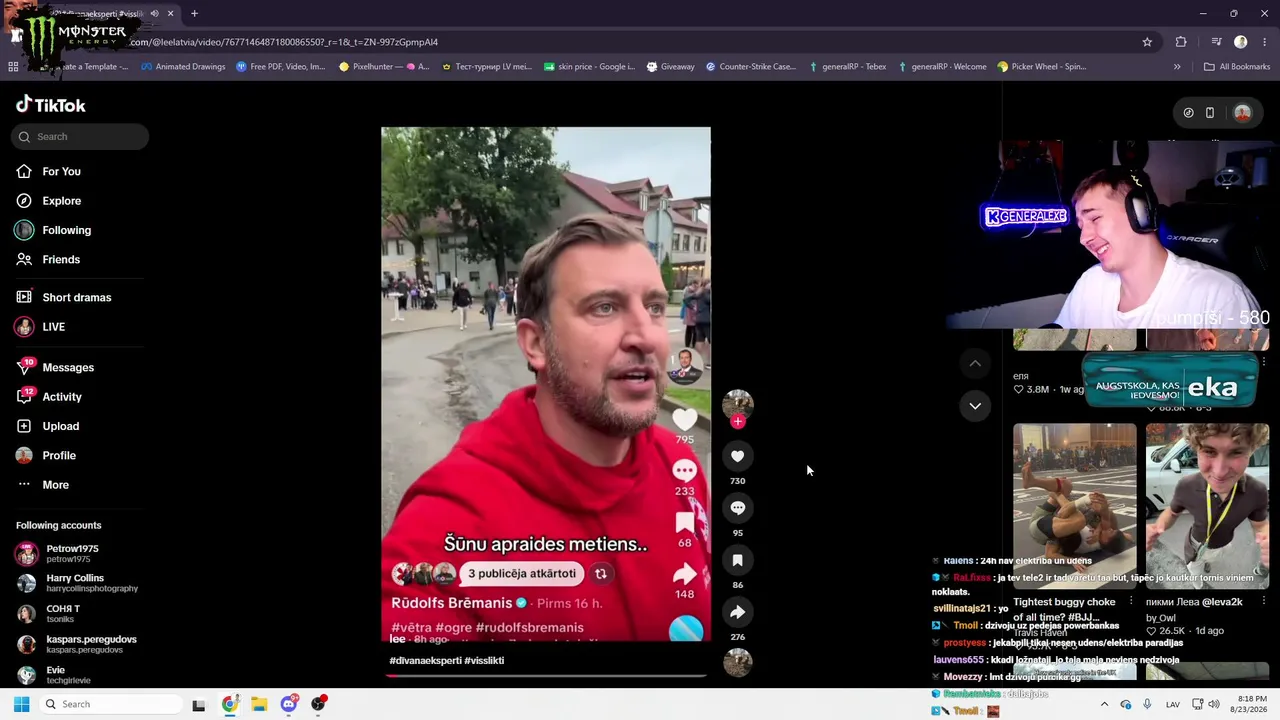
Task: Open the leva2k video thumbnail
Action: (1207, 507)
